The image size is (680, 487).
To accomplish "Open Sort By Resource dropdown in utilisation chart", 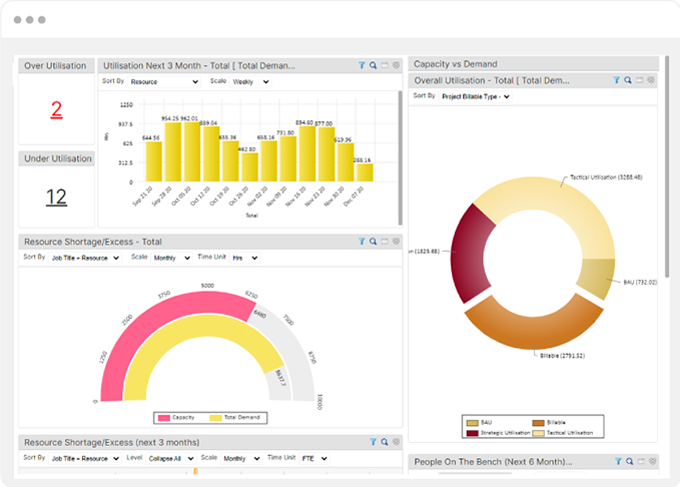I will (x=164, y=82).
